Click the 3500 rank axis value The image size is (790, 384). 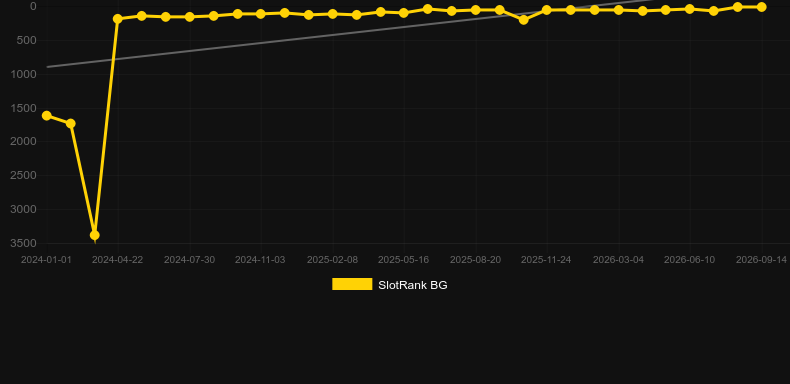click(24, 243)
